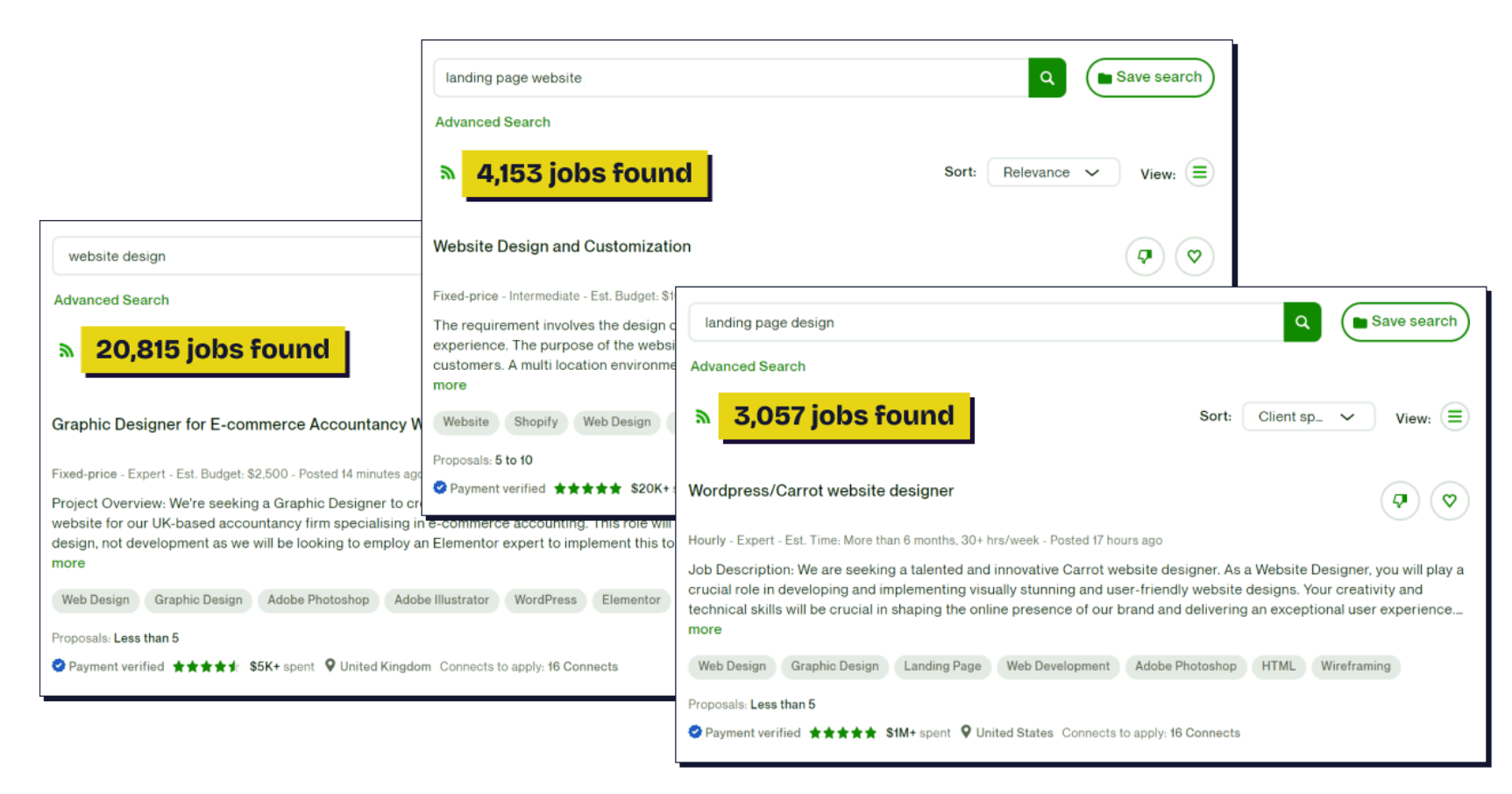Toggle view mode beside Client spend sort
The width and height of the screenshot is (1512, 794).
[1454, 417]
